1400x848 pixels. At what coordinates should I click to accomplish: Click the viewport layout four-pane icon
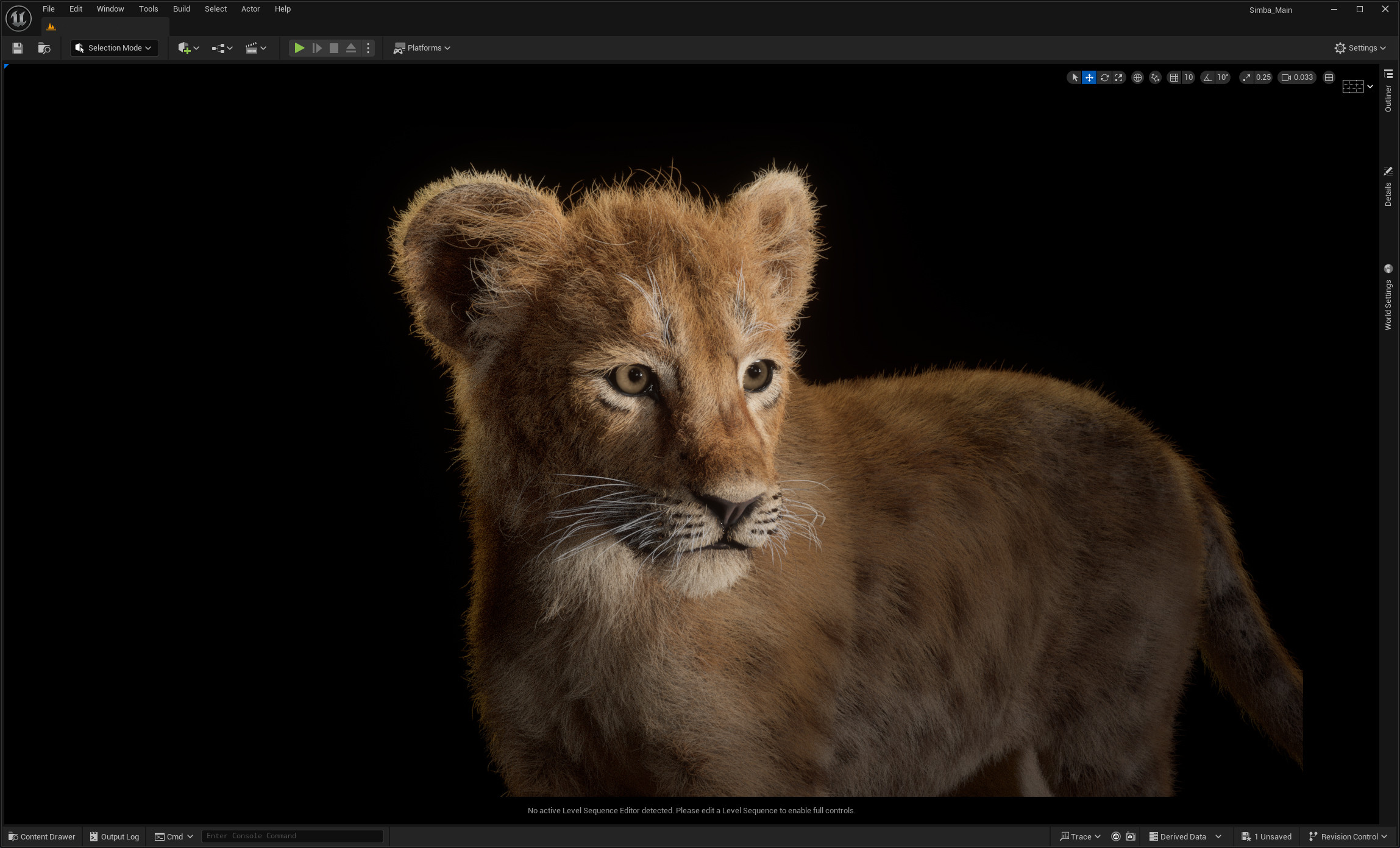[1329, 77]
